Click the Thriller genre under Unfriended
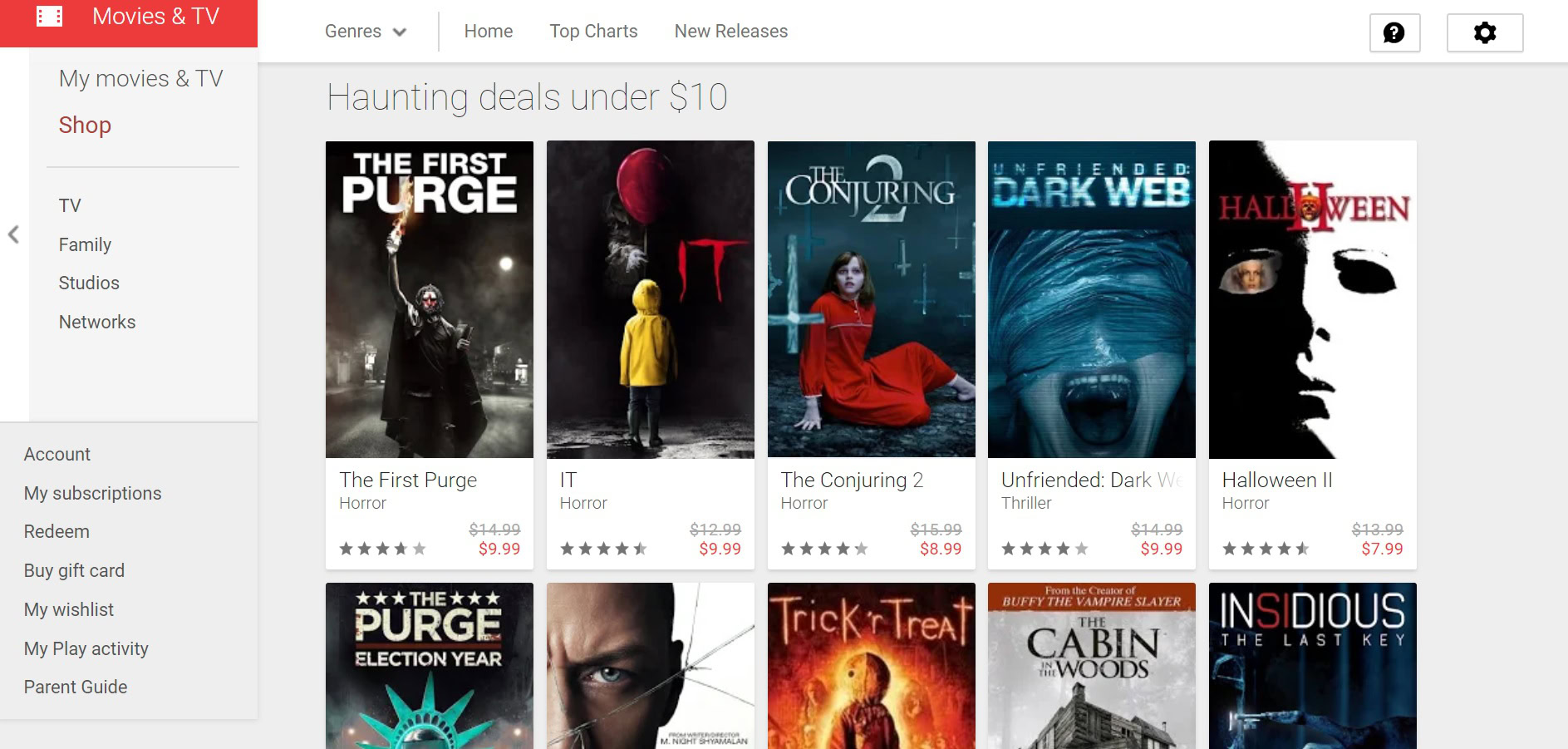 [1026, 503]
